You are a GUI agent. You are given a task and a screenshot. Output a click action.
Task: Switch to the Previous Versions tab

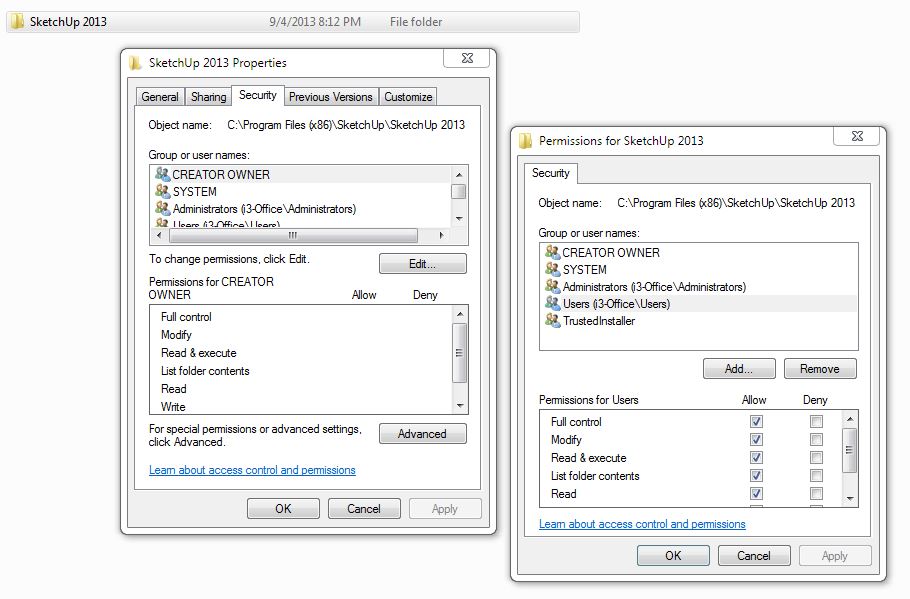[x=330, y=97]
